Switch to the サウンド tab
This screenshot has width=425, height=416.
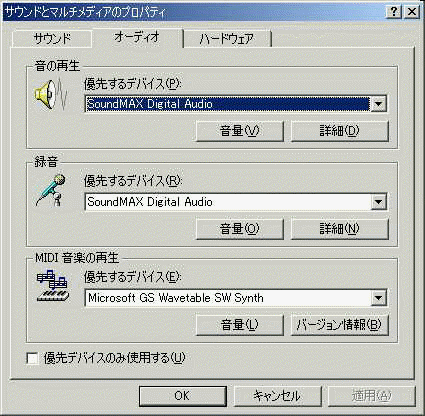coord(52,39)
